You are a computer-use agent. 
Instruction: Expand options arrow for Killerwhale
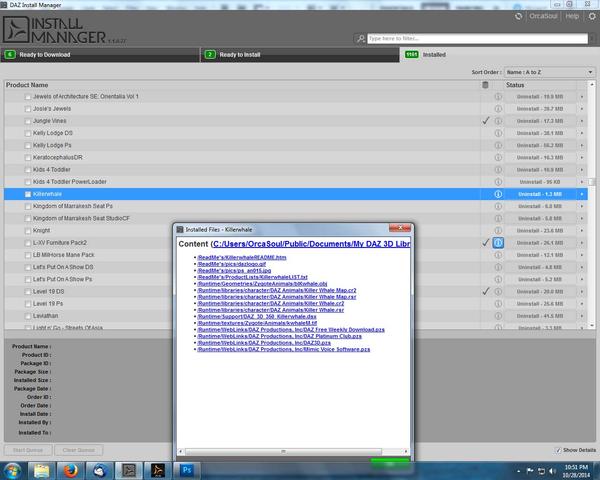[582, 194]
